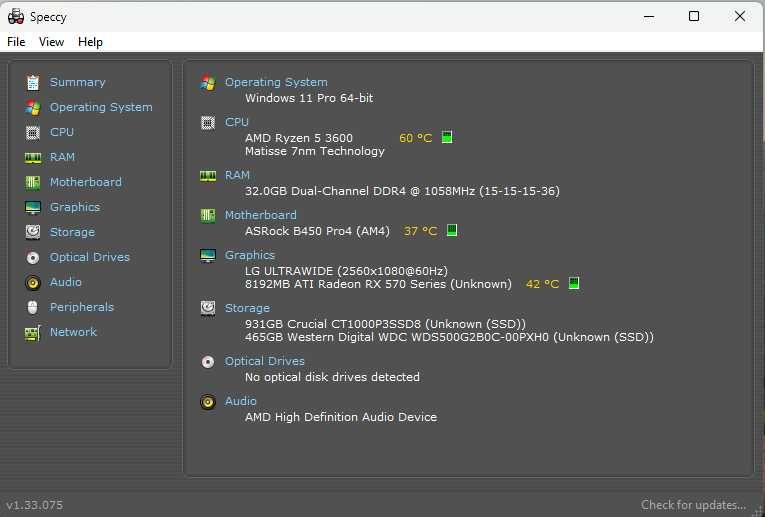Click the RAM stick icon in sidebar
Viewport: 765px width, 517px height.
click(x=33, y=157)
